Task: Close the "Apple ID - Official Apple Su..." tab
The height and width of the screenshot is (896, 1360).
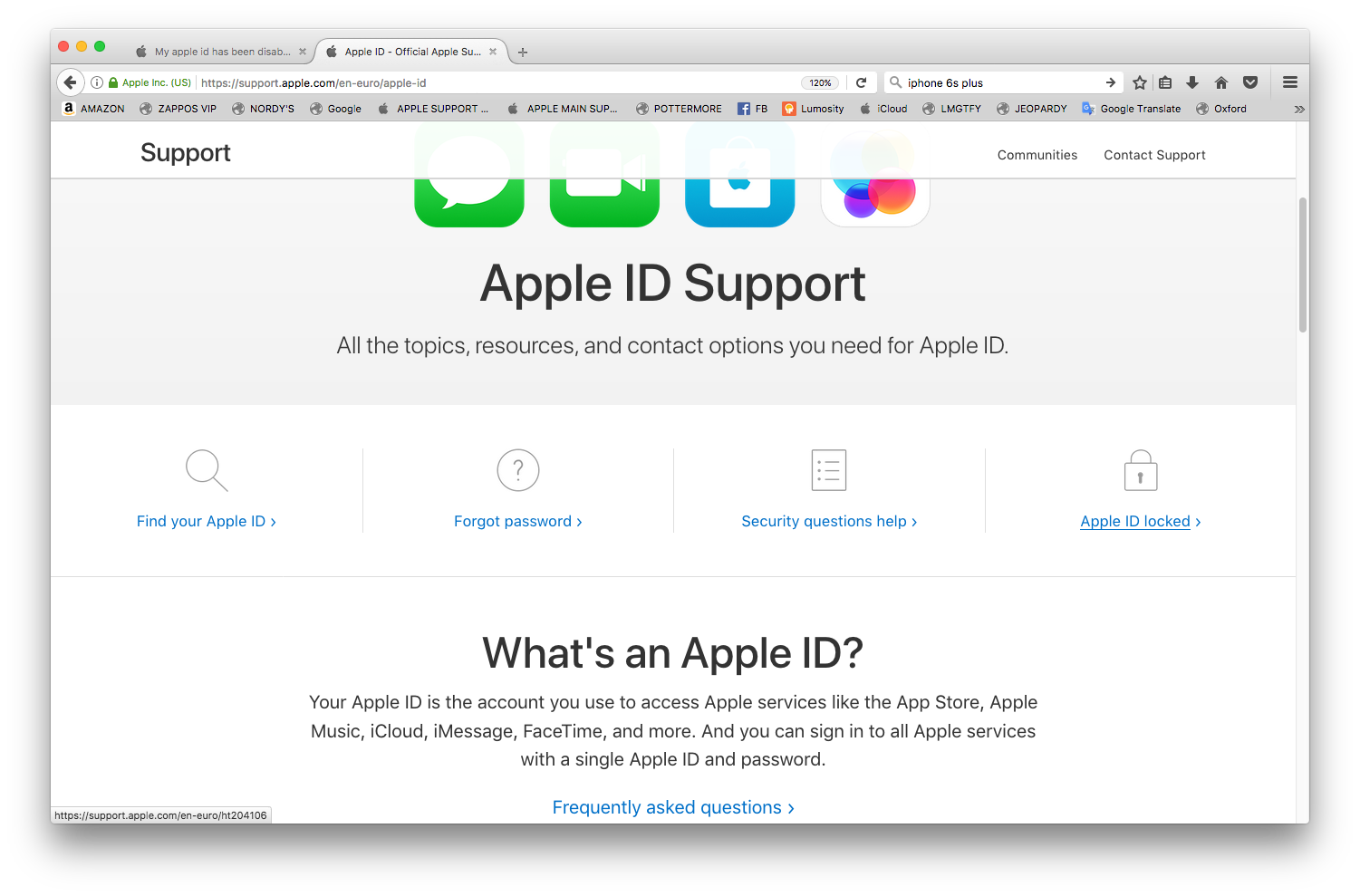Action: coord(493,52)
